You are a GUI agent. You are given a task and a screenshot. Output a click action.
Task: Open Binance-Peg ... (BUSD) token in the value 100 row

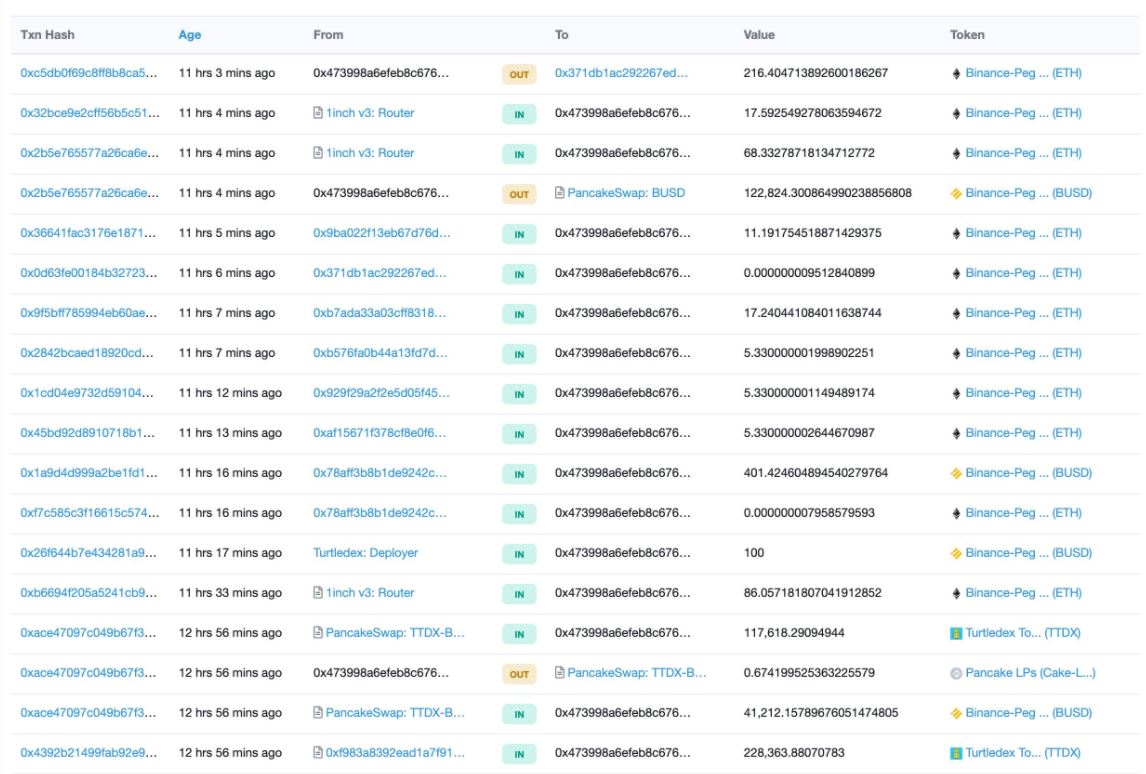1028,553
